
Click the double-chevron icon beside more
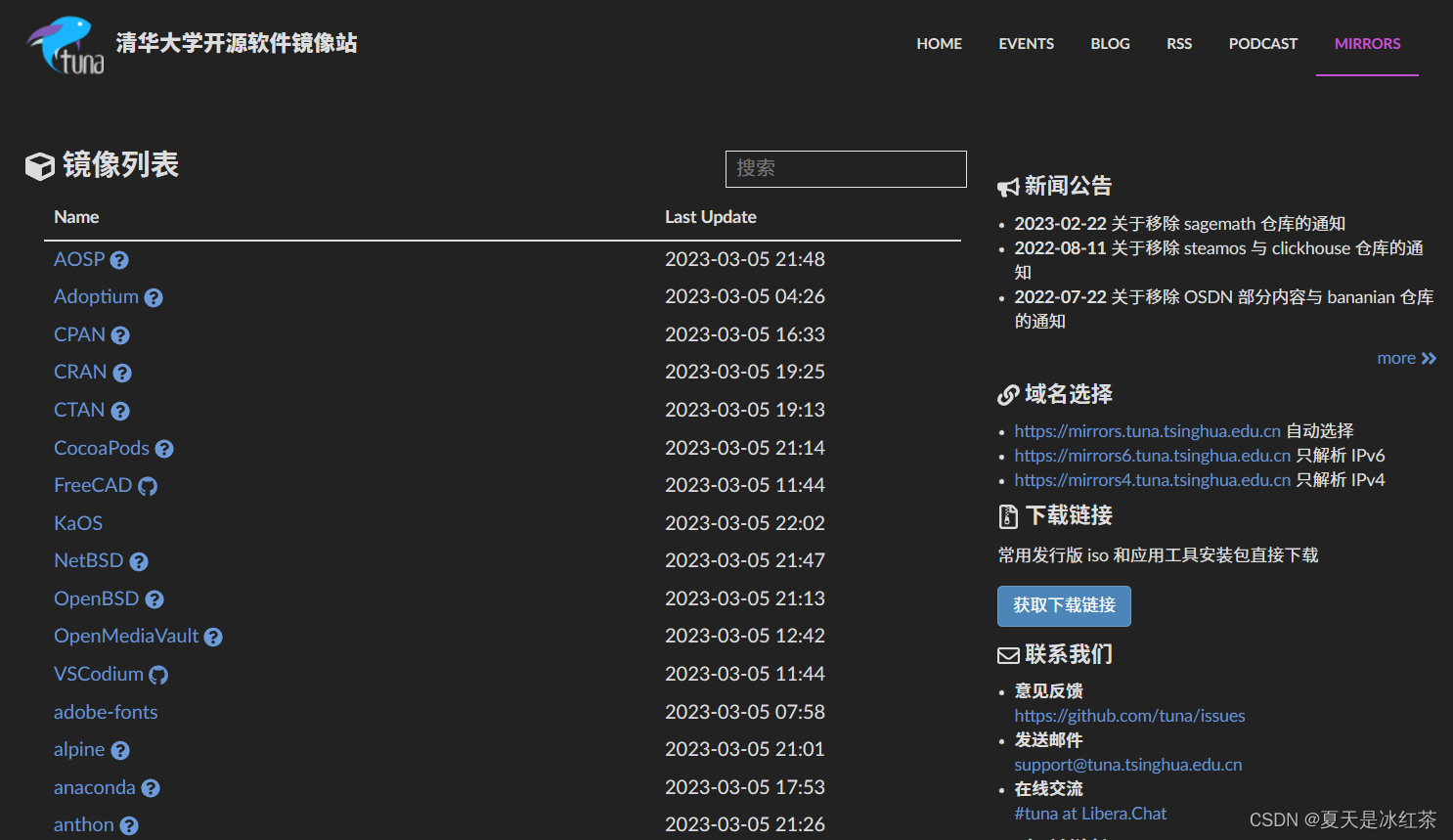(1429, 359)
